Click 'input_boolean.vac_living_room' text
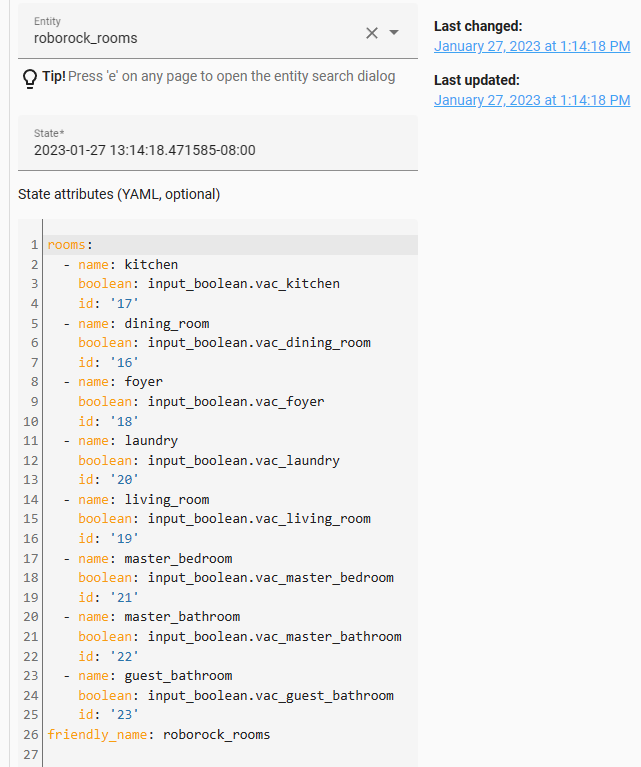Image resolution: width=641 pixels, height=767 pixels. point(259,519)
